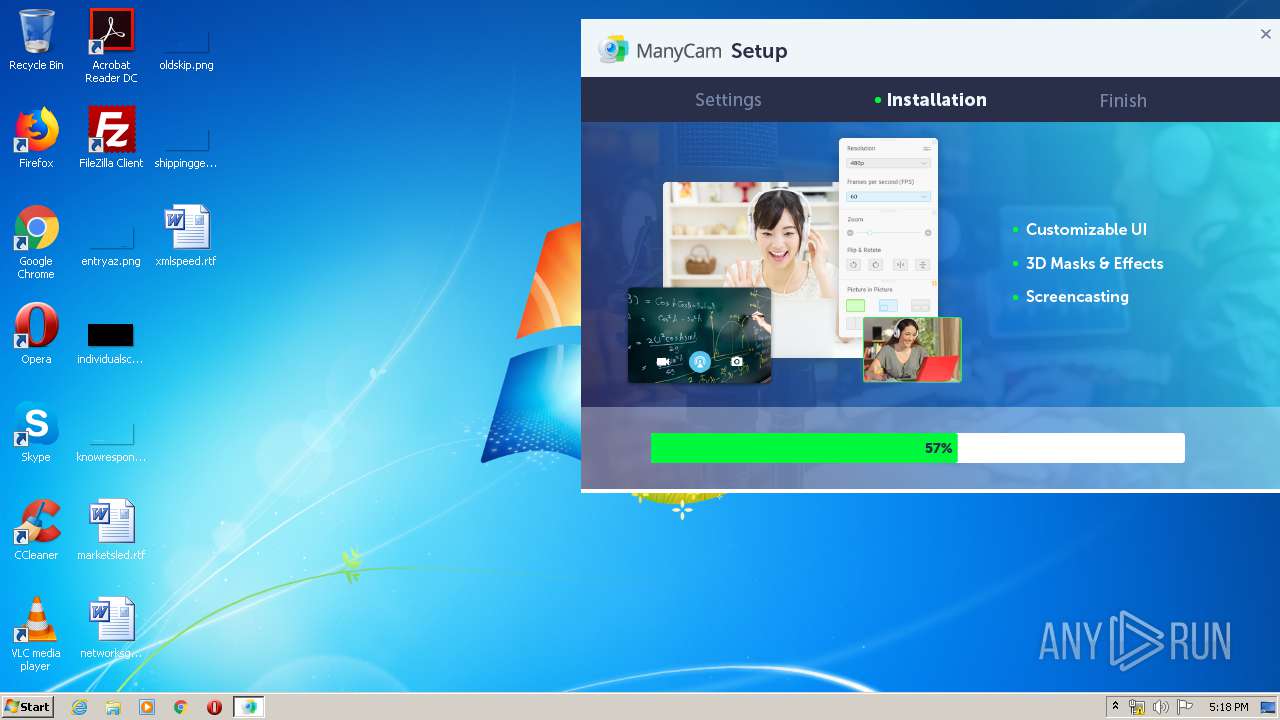1280x720 pixels.
Task: Select entryaz.png file icon
Action: pyautogui.click(x=111, y=242)
